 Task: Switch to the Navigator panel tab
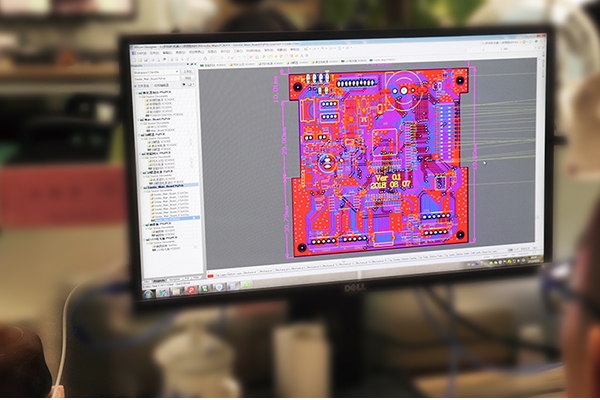(x=174, y=279)
